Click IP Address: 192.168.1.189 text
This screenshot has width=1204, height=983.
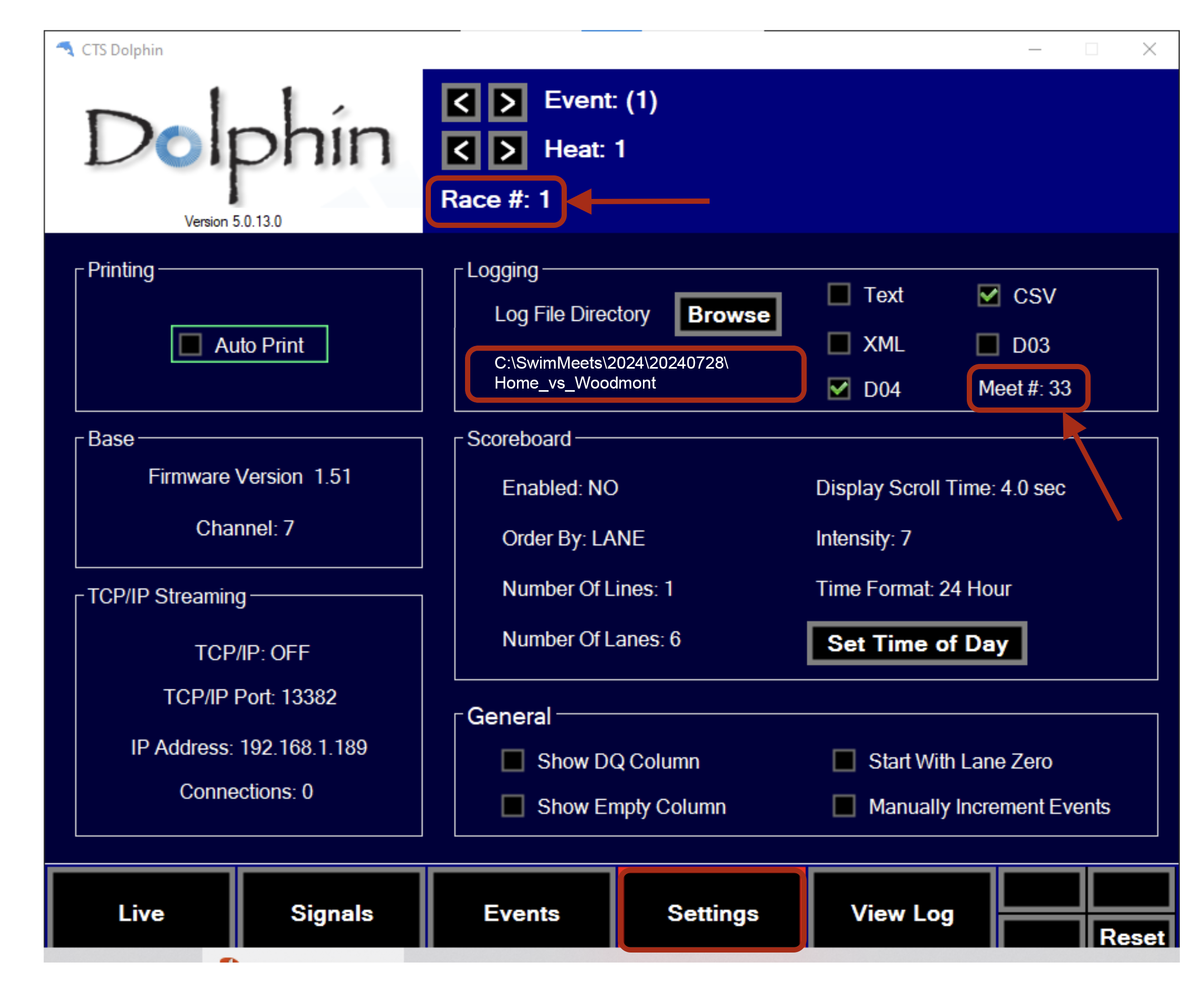pyautogui.click(x=249, y=747)
